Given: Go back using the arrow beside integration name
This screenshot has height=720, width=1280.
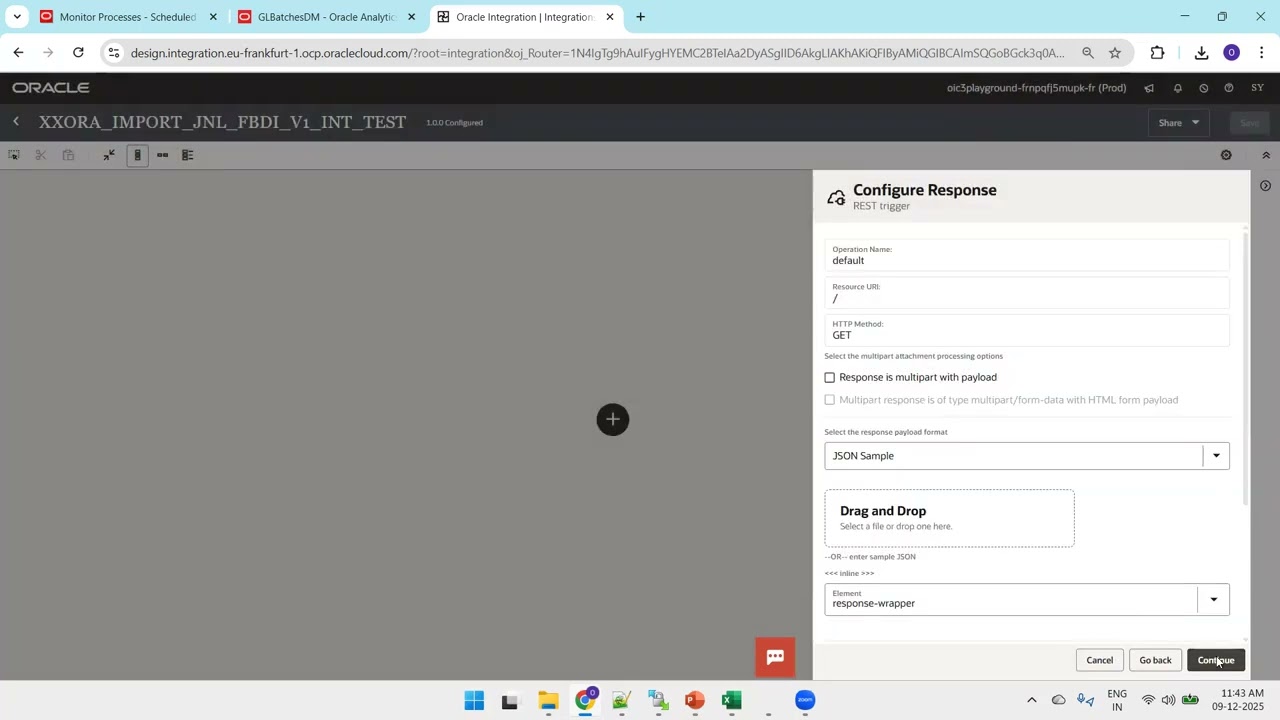Looking at the screenshot, I should pos(16,122).
